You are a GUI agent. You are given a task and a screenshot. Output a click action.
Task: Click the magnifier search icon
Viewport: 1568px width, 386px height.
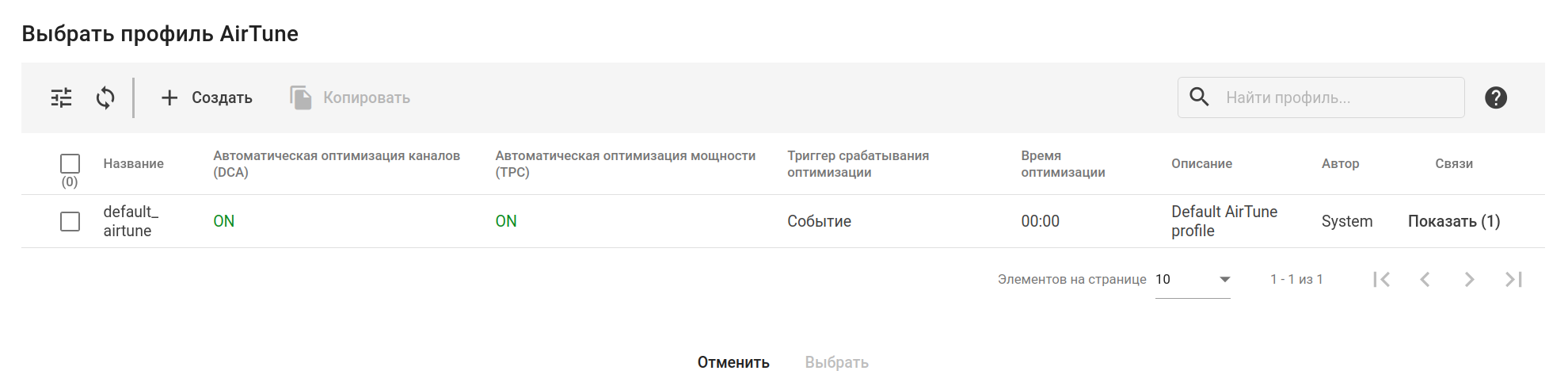pos(1200,97)
